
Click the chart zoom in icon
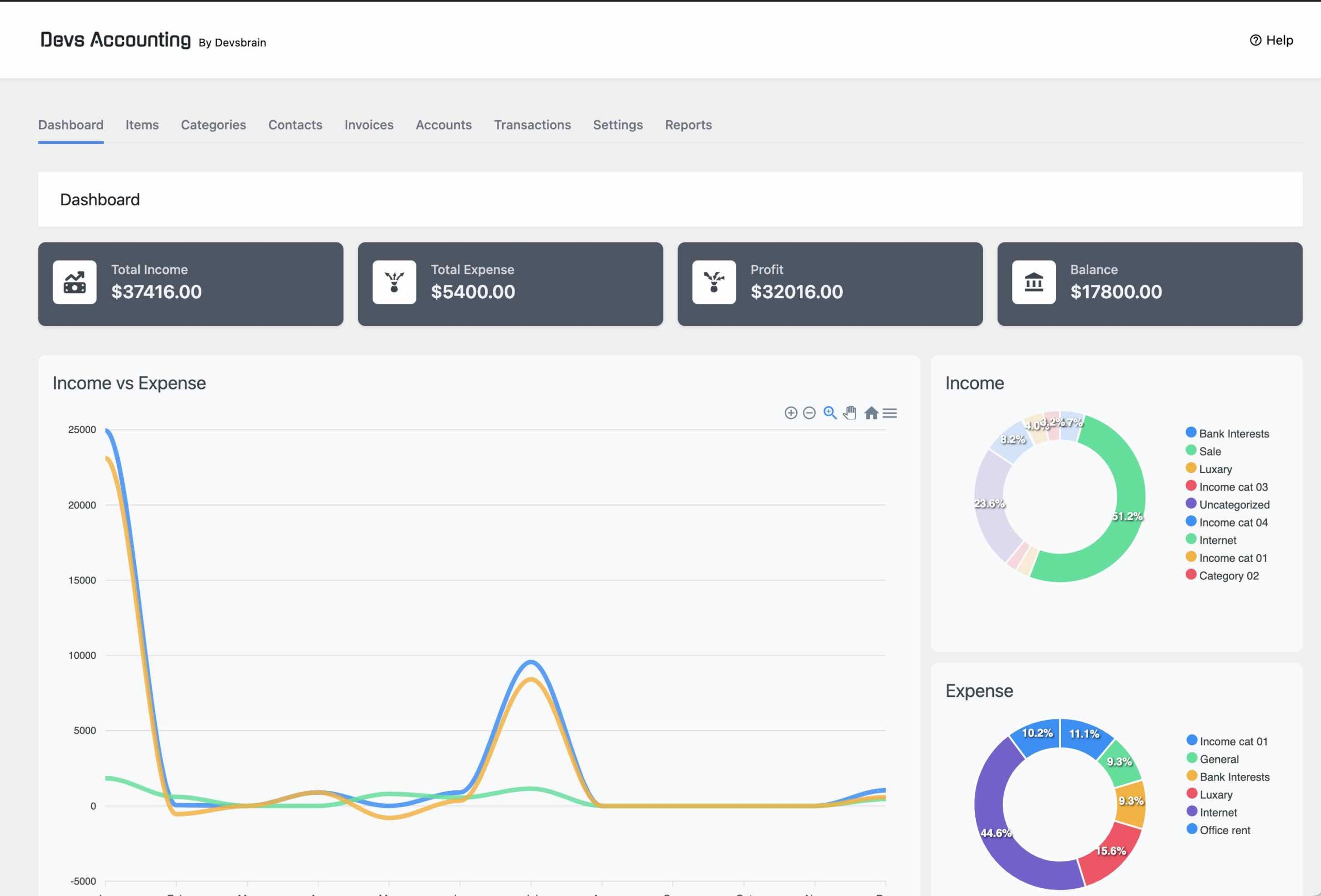tap(791, 413)
